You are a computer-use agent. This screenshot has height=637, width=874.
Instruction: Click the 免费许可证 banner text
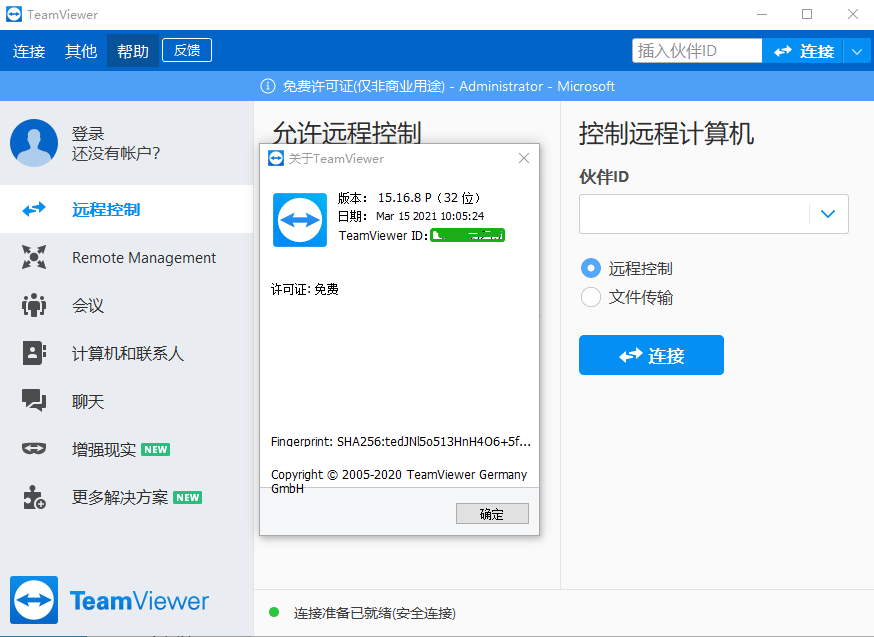(x=363, y=86)
